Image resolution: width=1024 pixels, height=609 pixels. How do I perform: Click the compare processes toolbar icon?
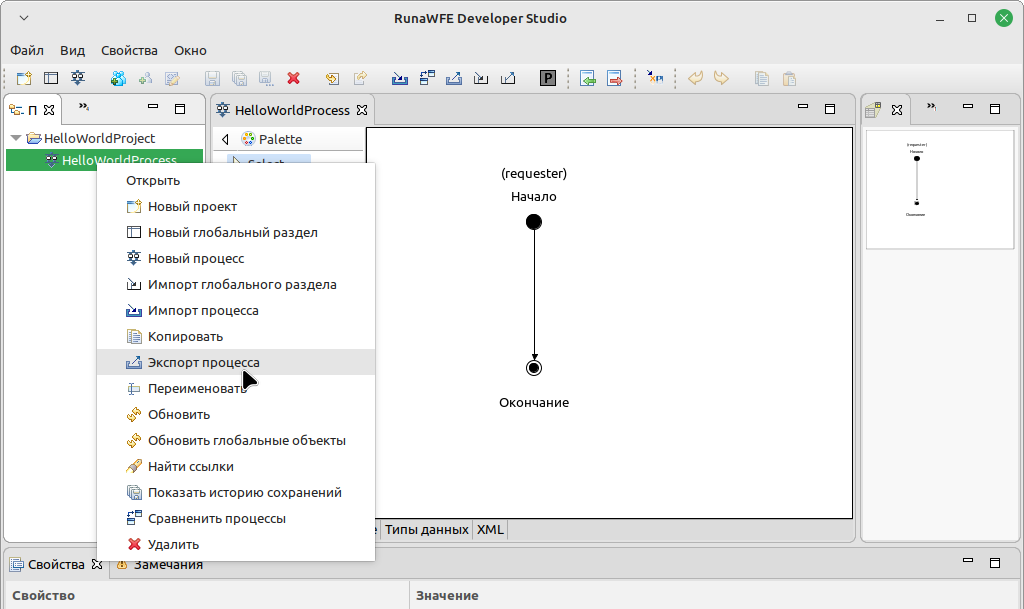click(427, 78)
